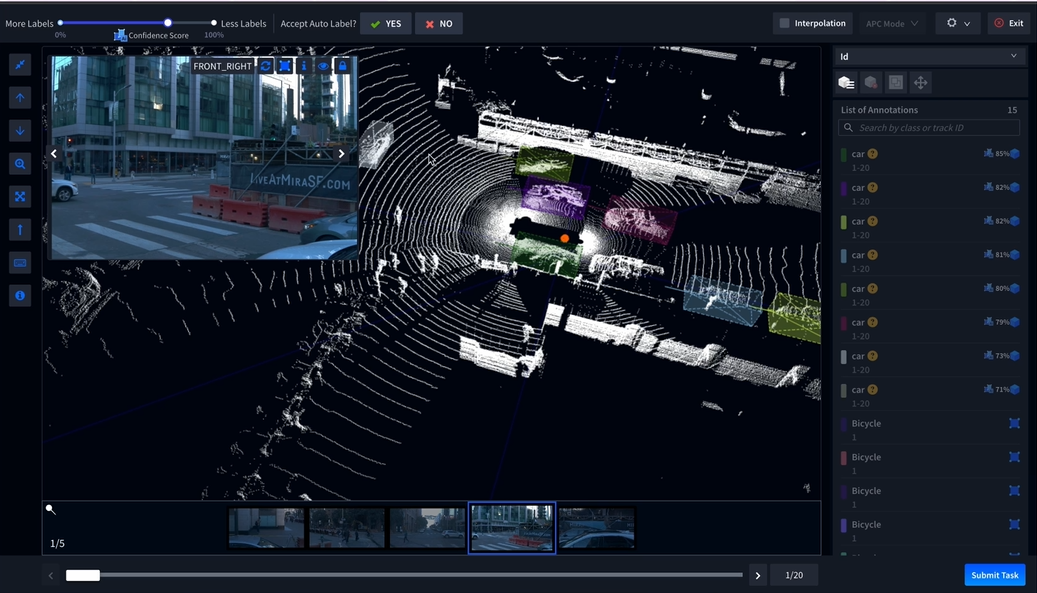Click the annotation count '15'
1037x593 pixels.
[1012, 110]
